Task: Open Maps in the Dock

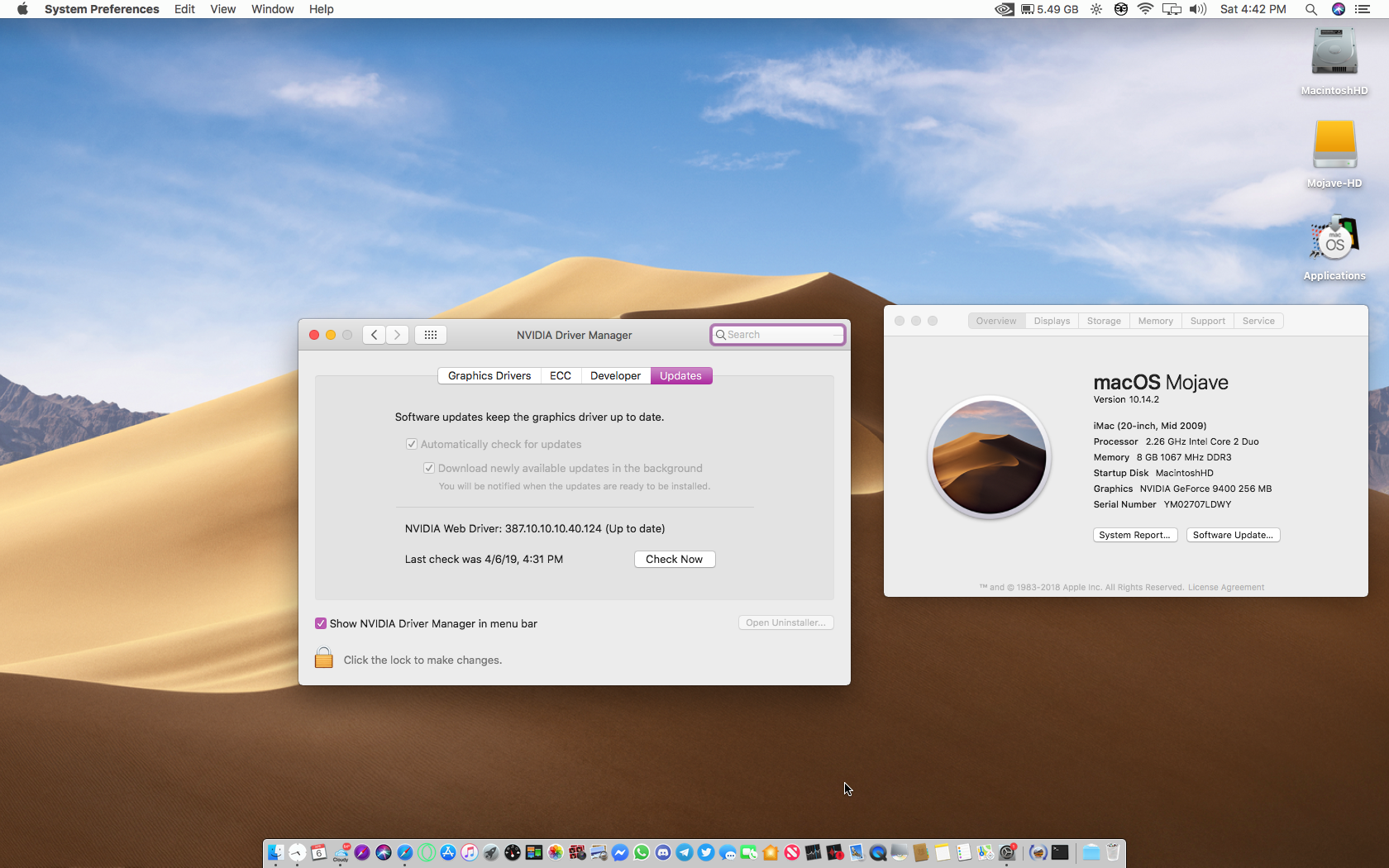Action: (x=985, y=852)
